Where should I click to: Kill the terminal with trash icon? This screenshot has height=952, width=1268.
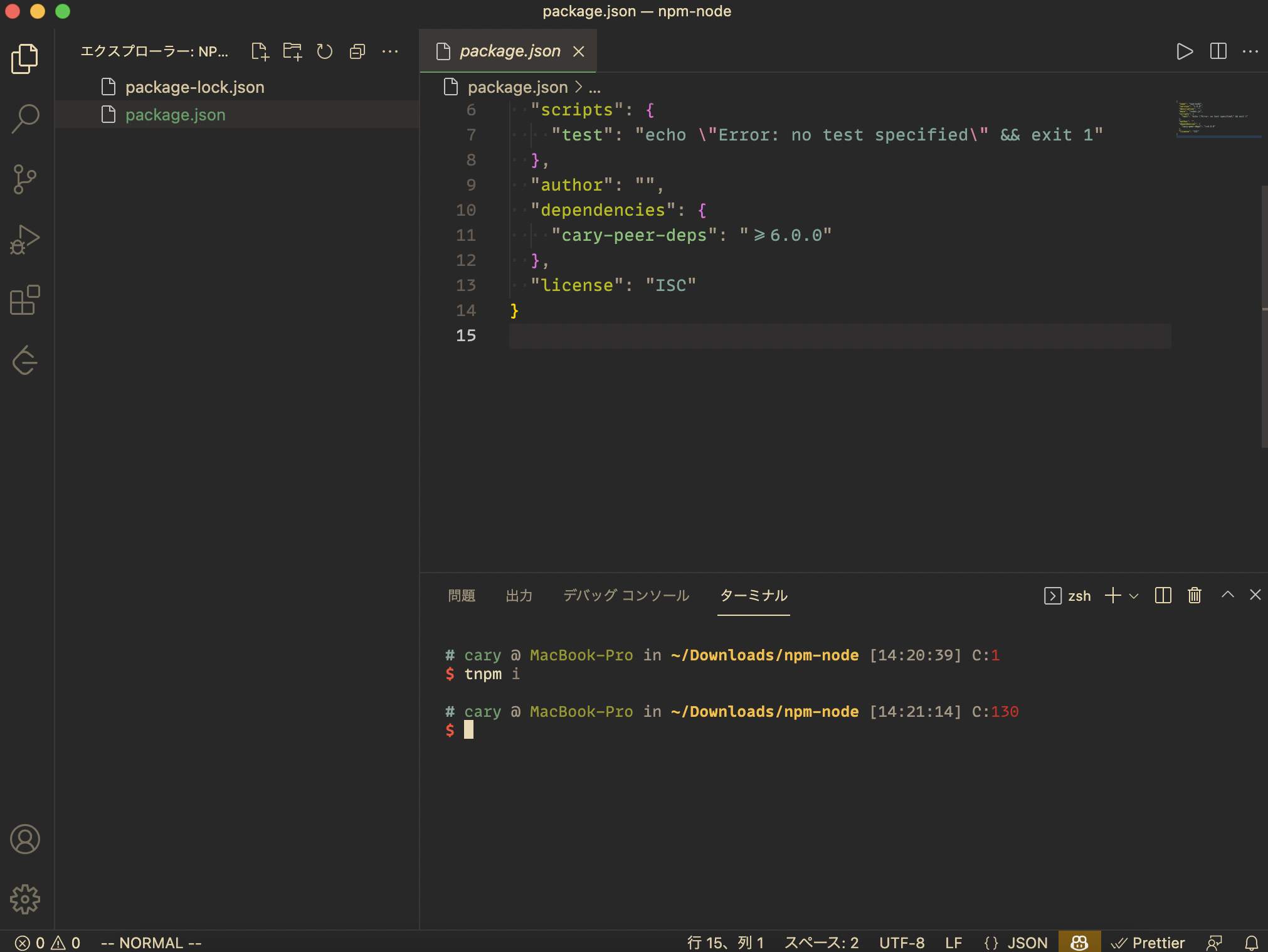click(1195, 595)
